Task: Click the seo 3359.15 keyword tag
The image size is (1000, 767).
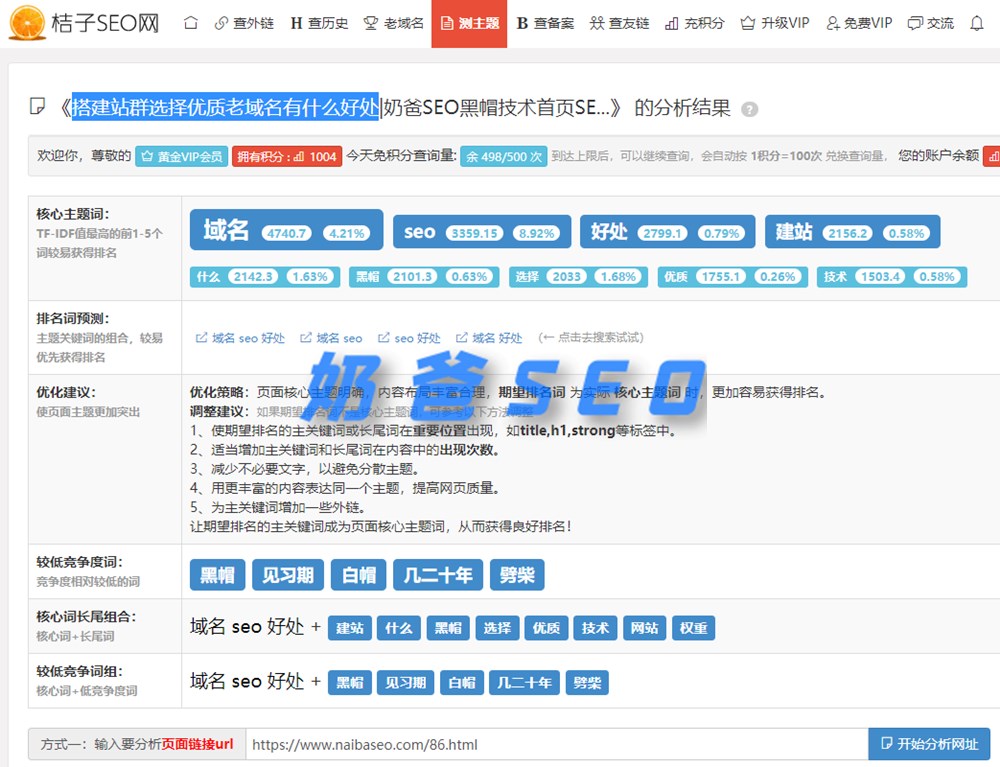Action: click(x=482, y=232)
